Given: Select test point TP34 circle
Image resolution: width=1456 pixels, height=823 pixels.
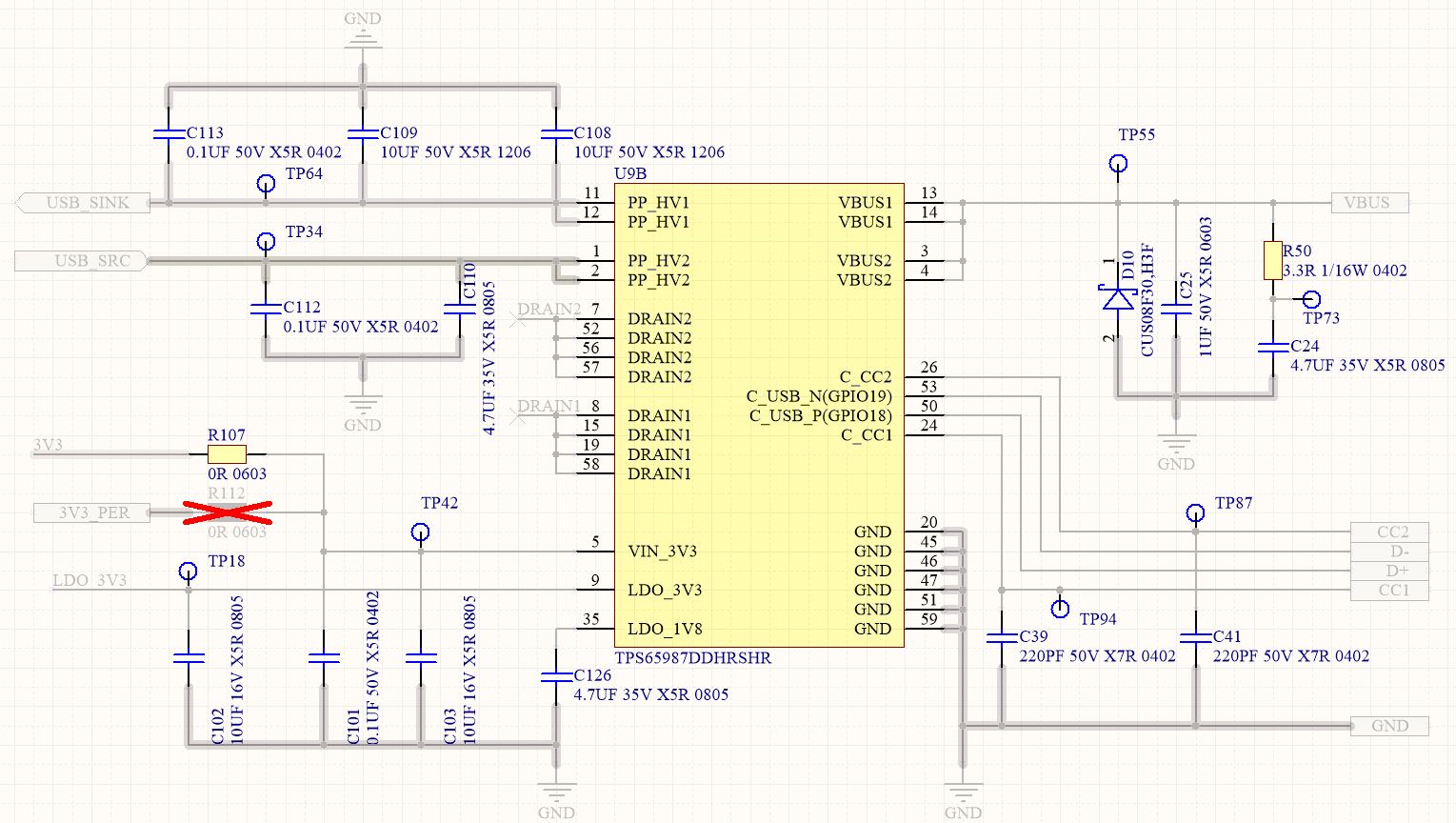Looking at the screenshot, I should [x=266, y=242].
